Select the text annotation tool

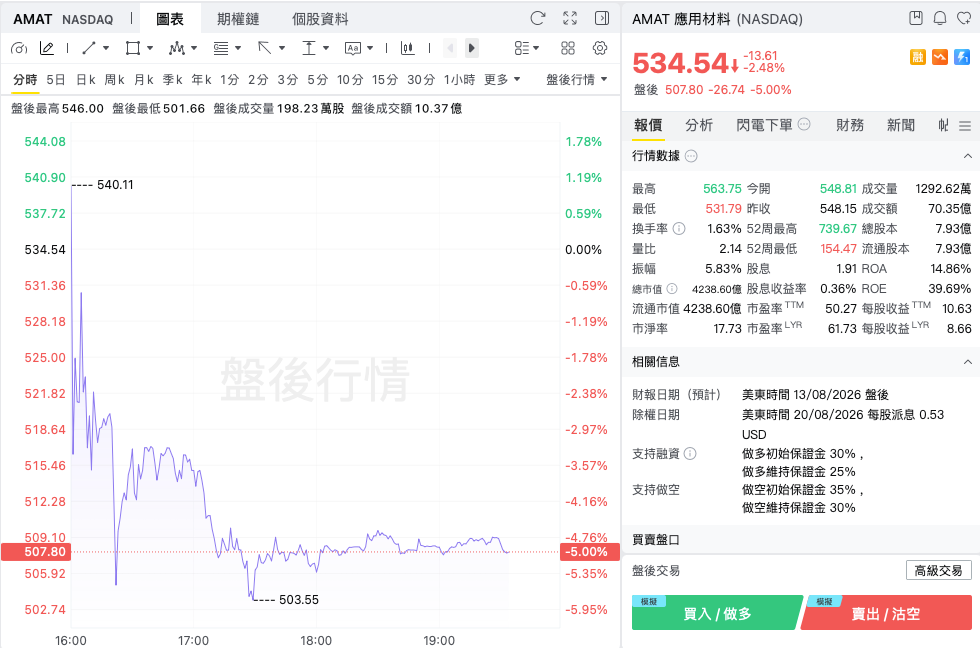(352, 48)
